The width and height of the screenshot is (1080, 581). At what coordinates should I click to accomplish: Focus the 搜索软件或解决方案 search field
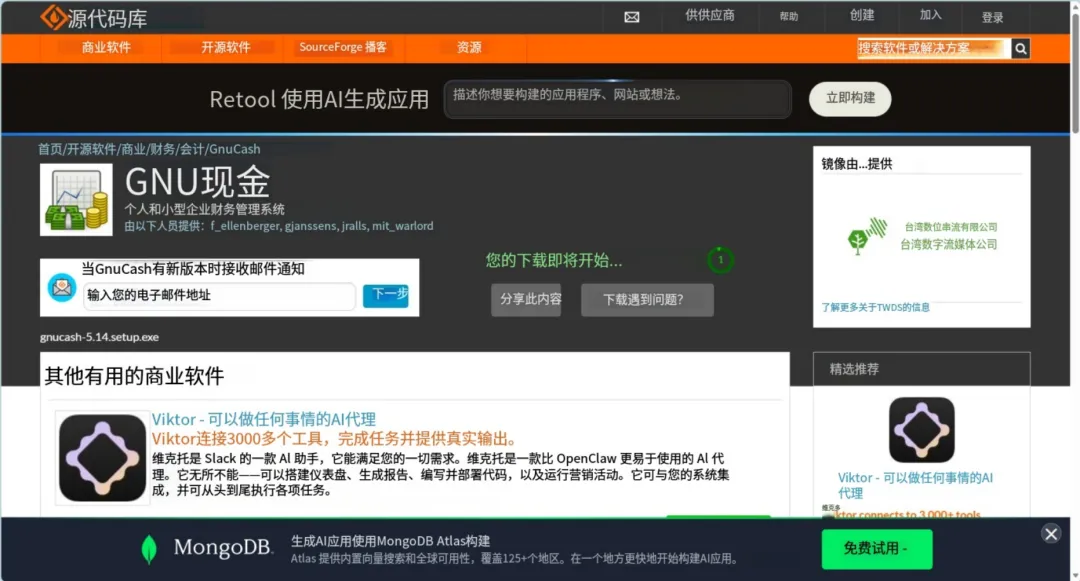click(x=934, y=48)
